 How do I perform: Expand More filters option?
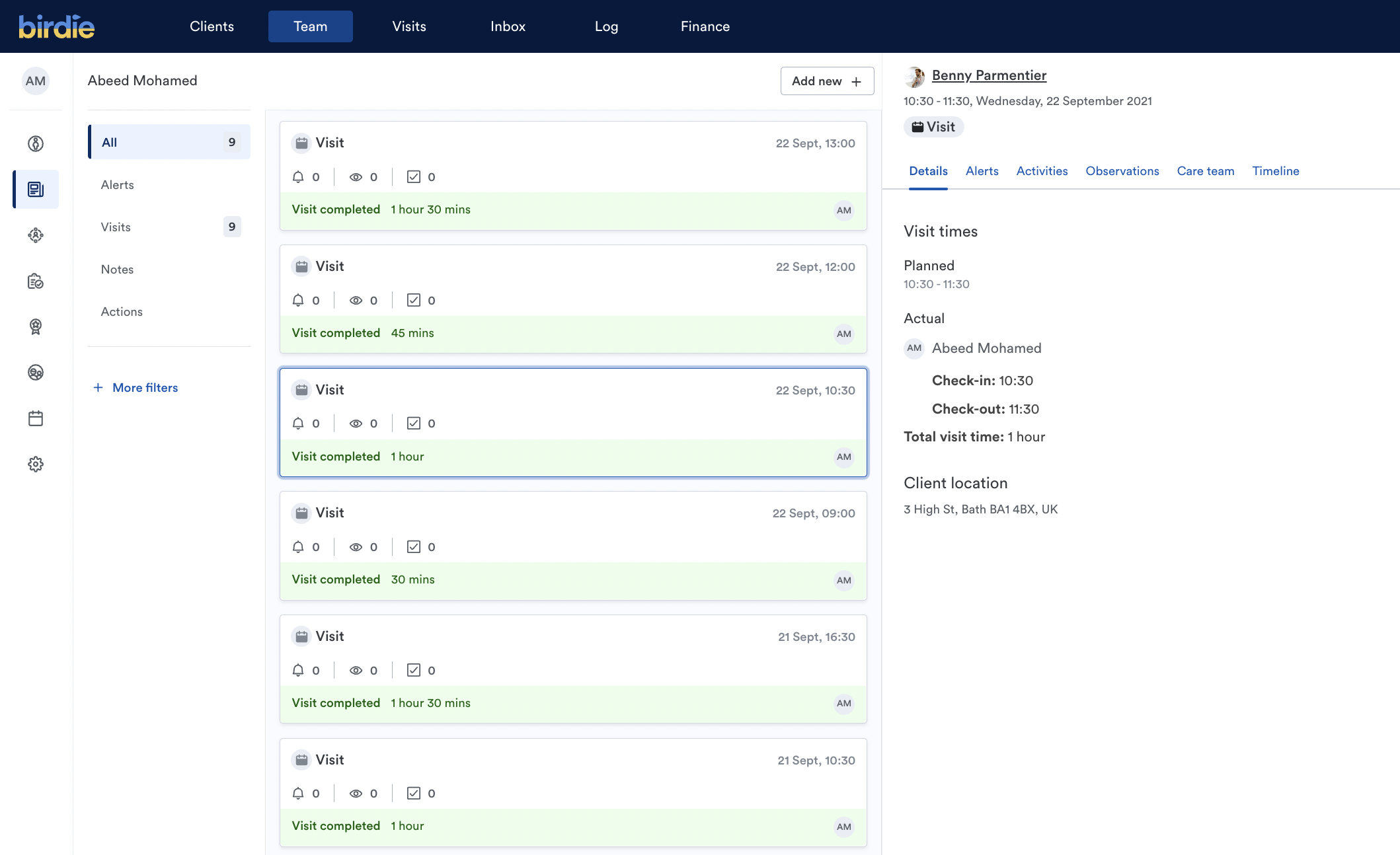[136, 388]
